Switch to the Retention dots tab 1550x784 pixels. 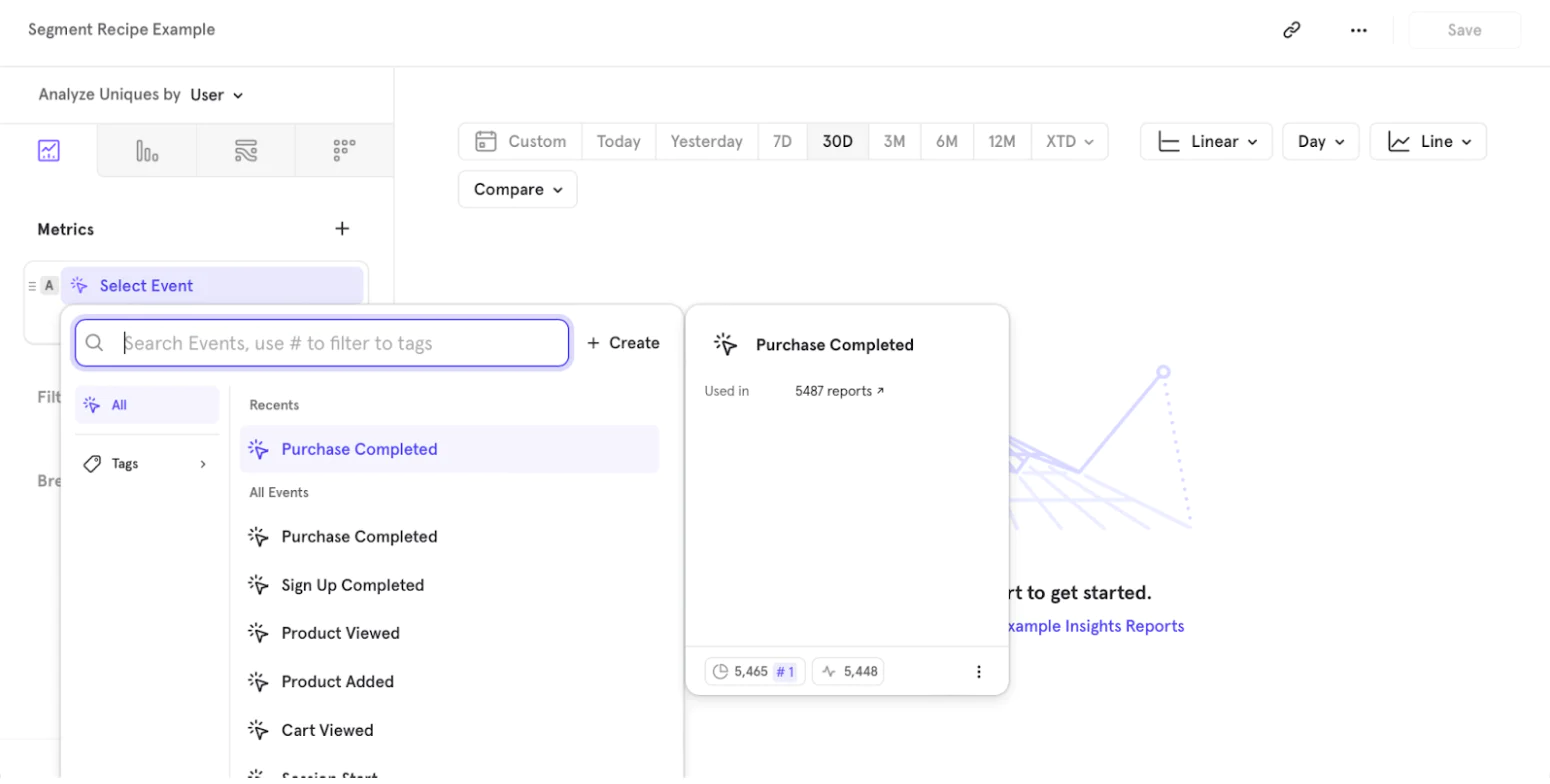click(x=344, y=151)
